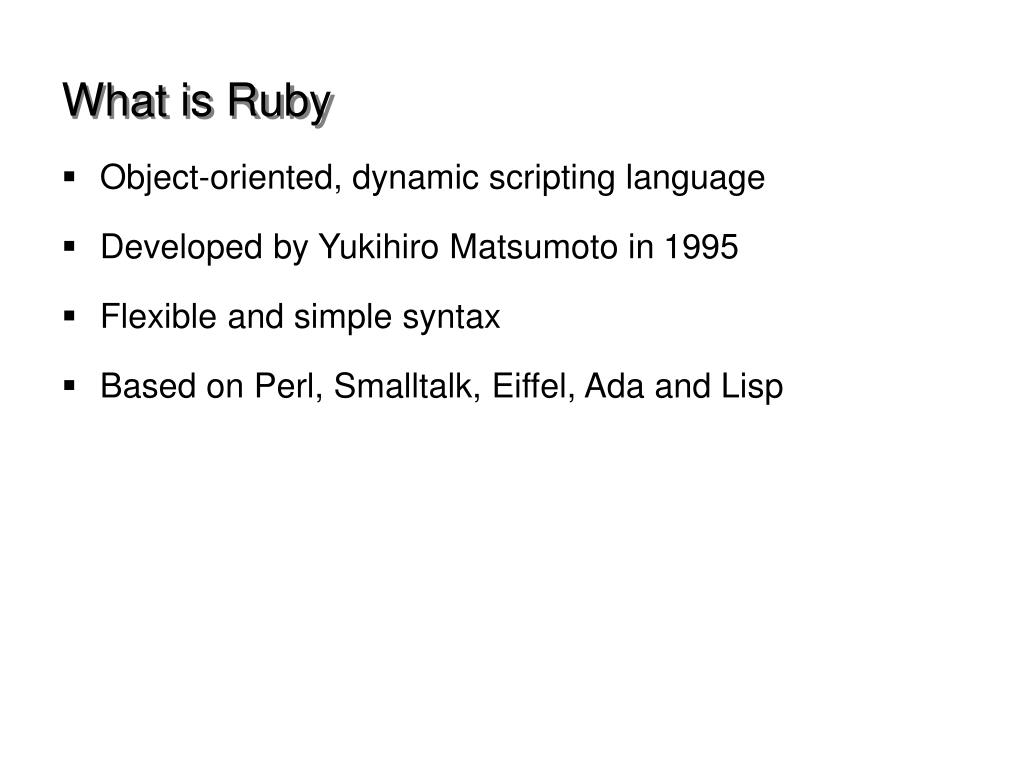
Task: Select the Object-oriented bullet text
Action: tap(432, 178)
